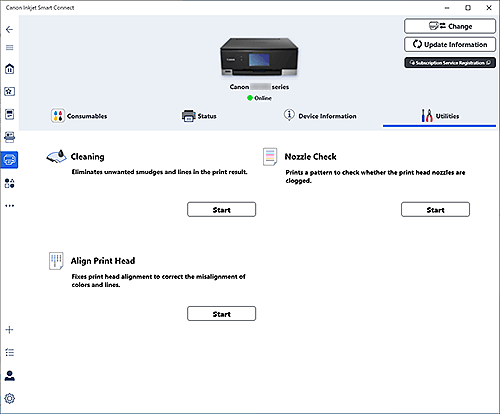Open the three-dots more options icon

click(9, 206)
